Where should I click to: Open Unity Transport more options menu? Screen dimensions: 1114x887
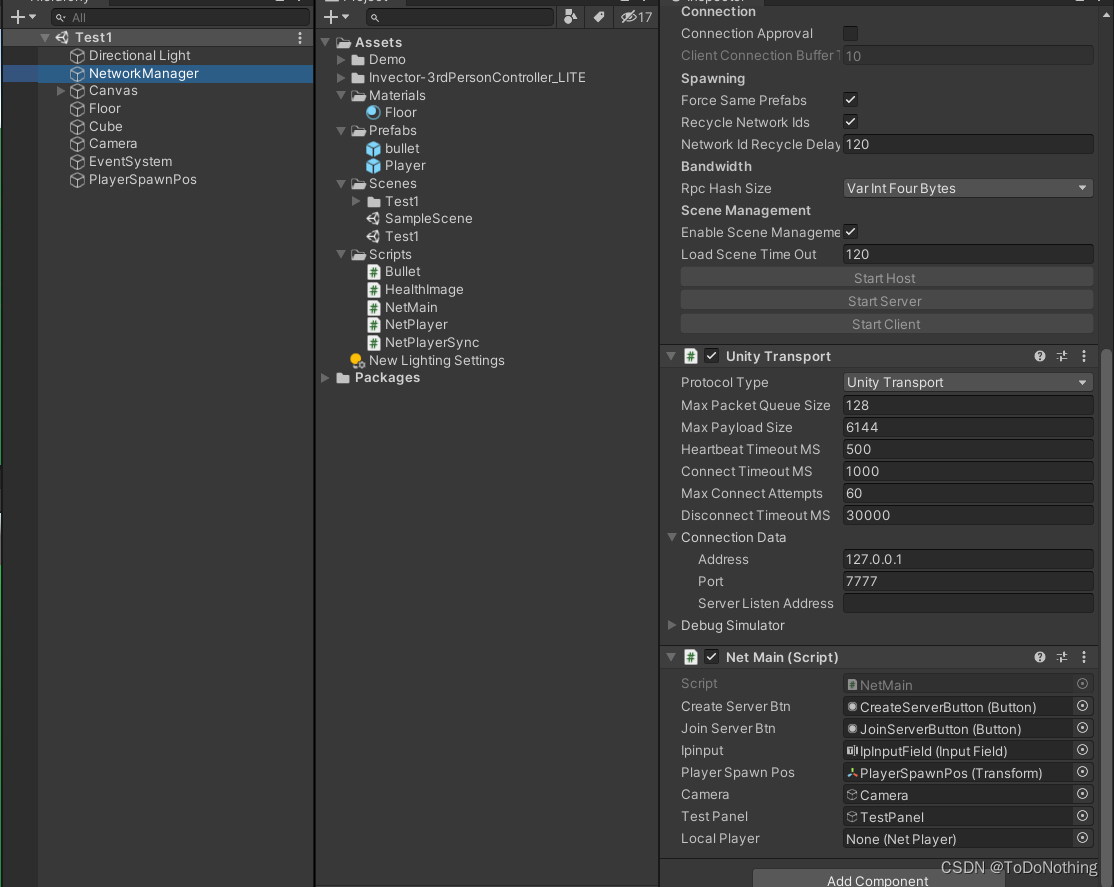[1084, 356]
